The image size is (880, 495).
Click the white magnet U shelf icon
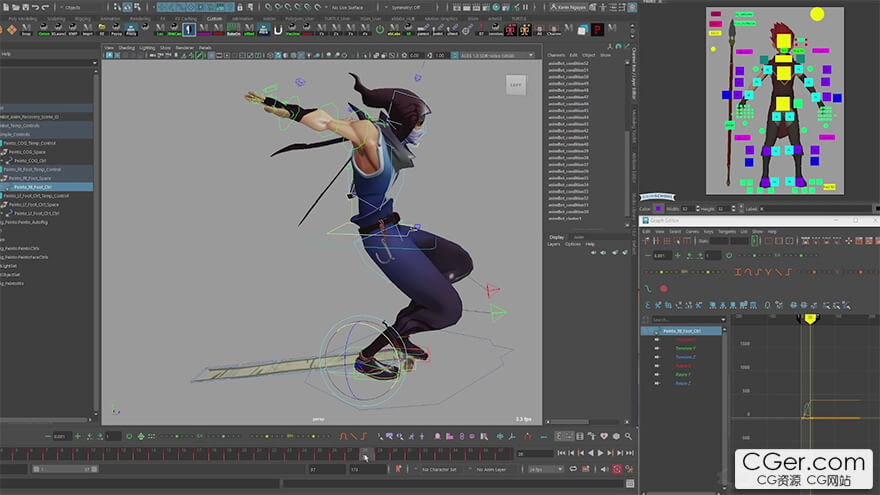(278, 29)
